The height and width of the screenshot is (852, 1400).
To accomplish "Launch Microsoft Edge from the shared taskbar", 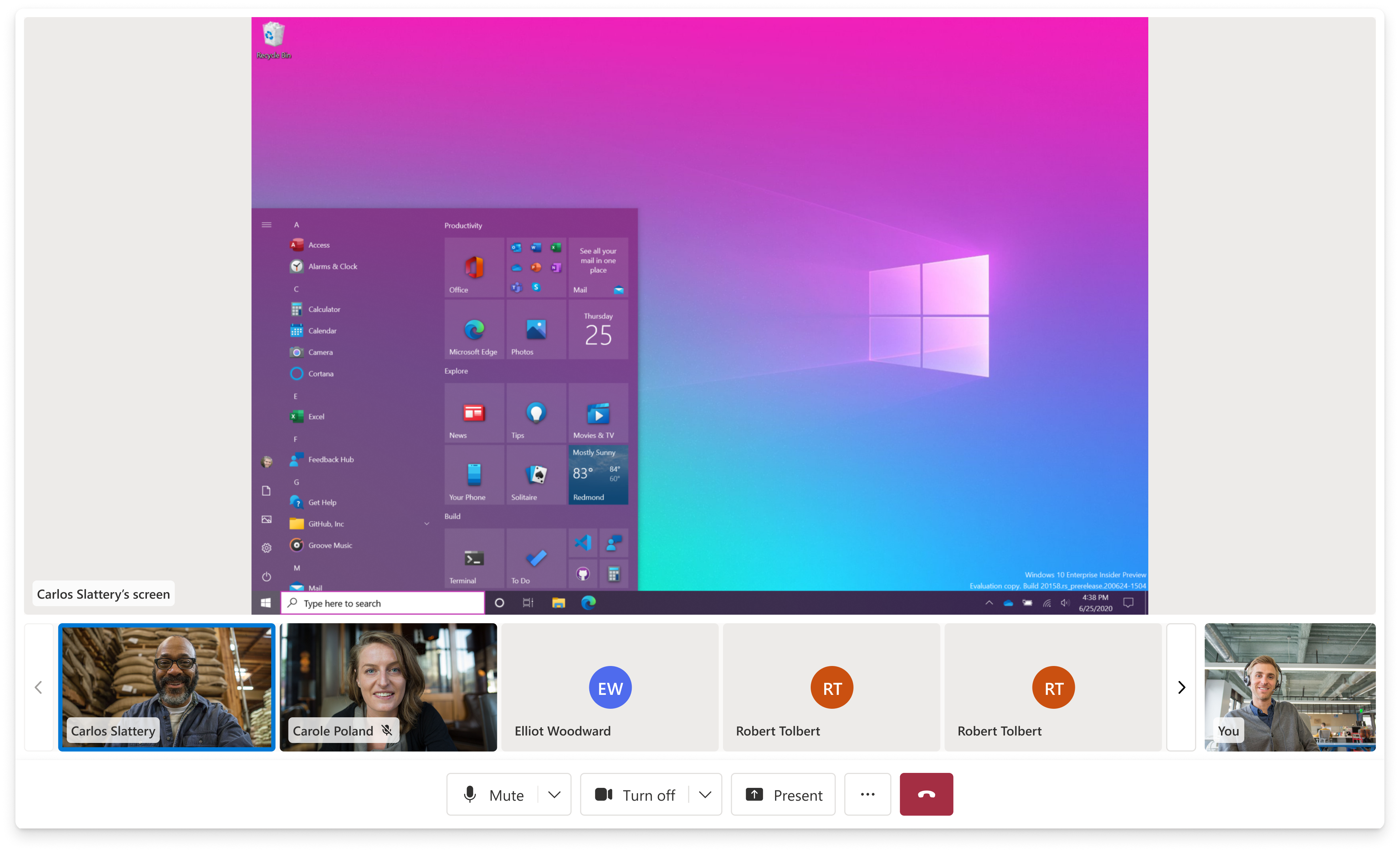I will point(589,603).
